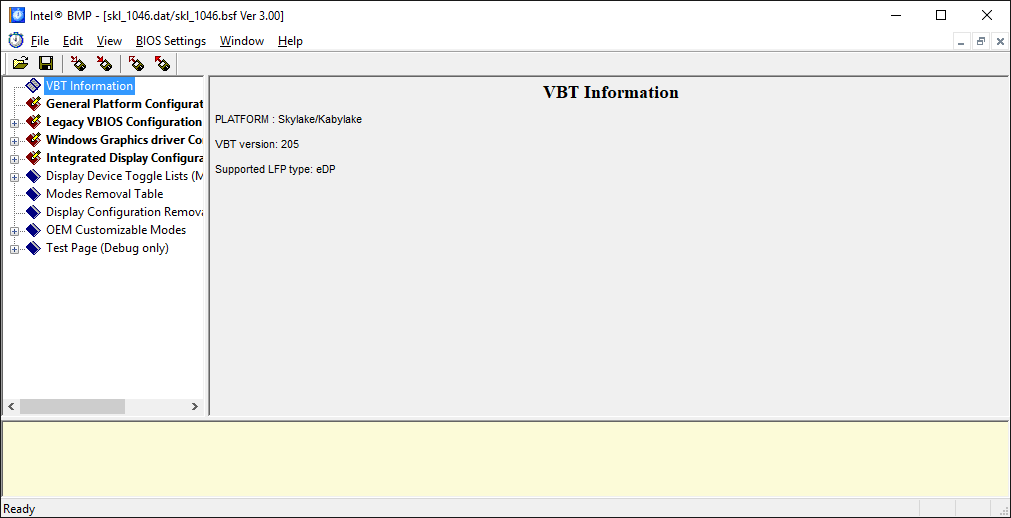1011x518 pixels.
Task: Minimize the Intel BMP main window
Action: coord(895,15)
